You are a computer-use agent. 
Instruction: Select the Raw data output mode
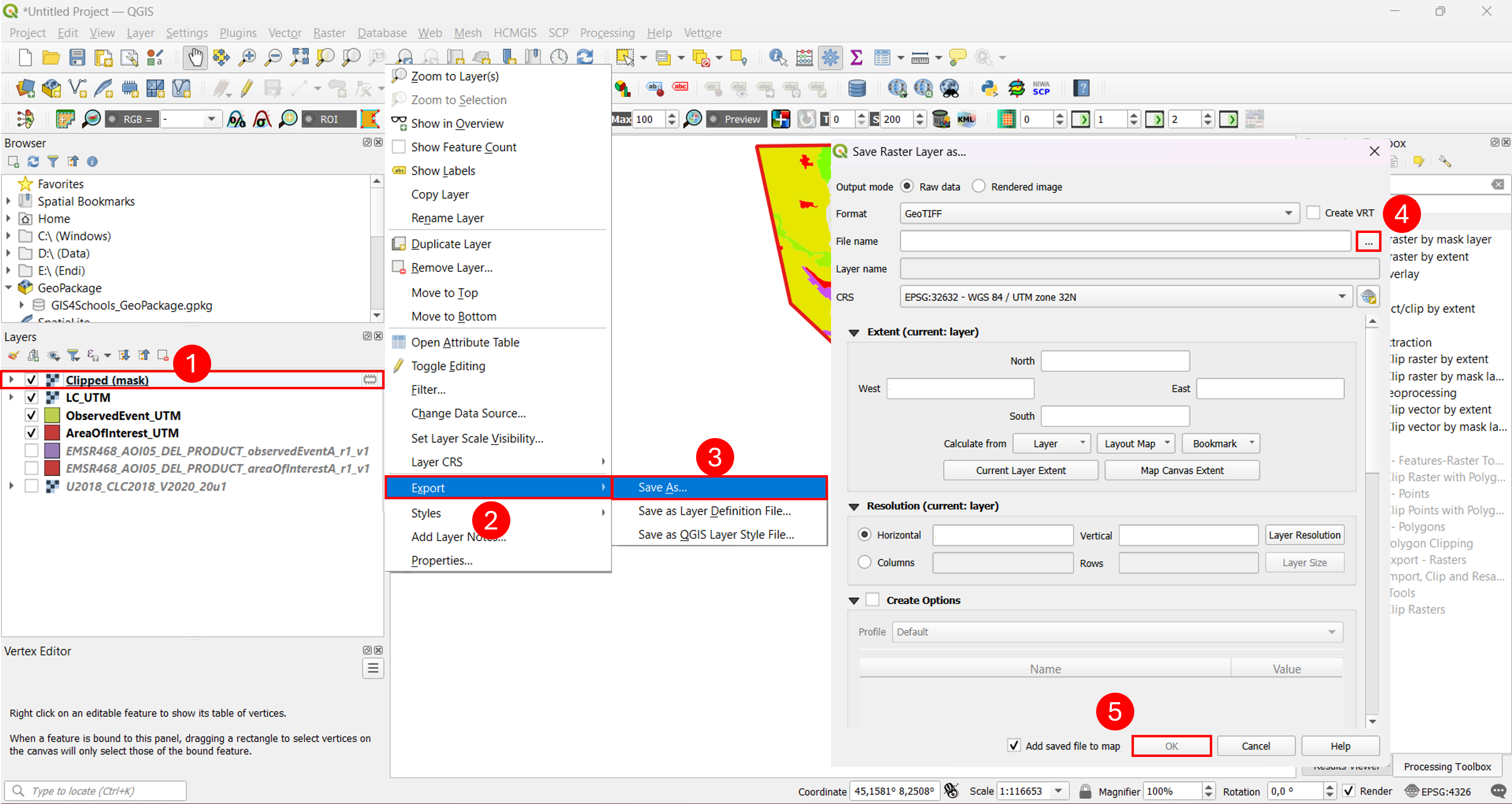[x=907, y=186]
